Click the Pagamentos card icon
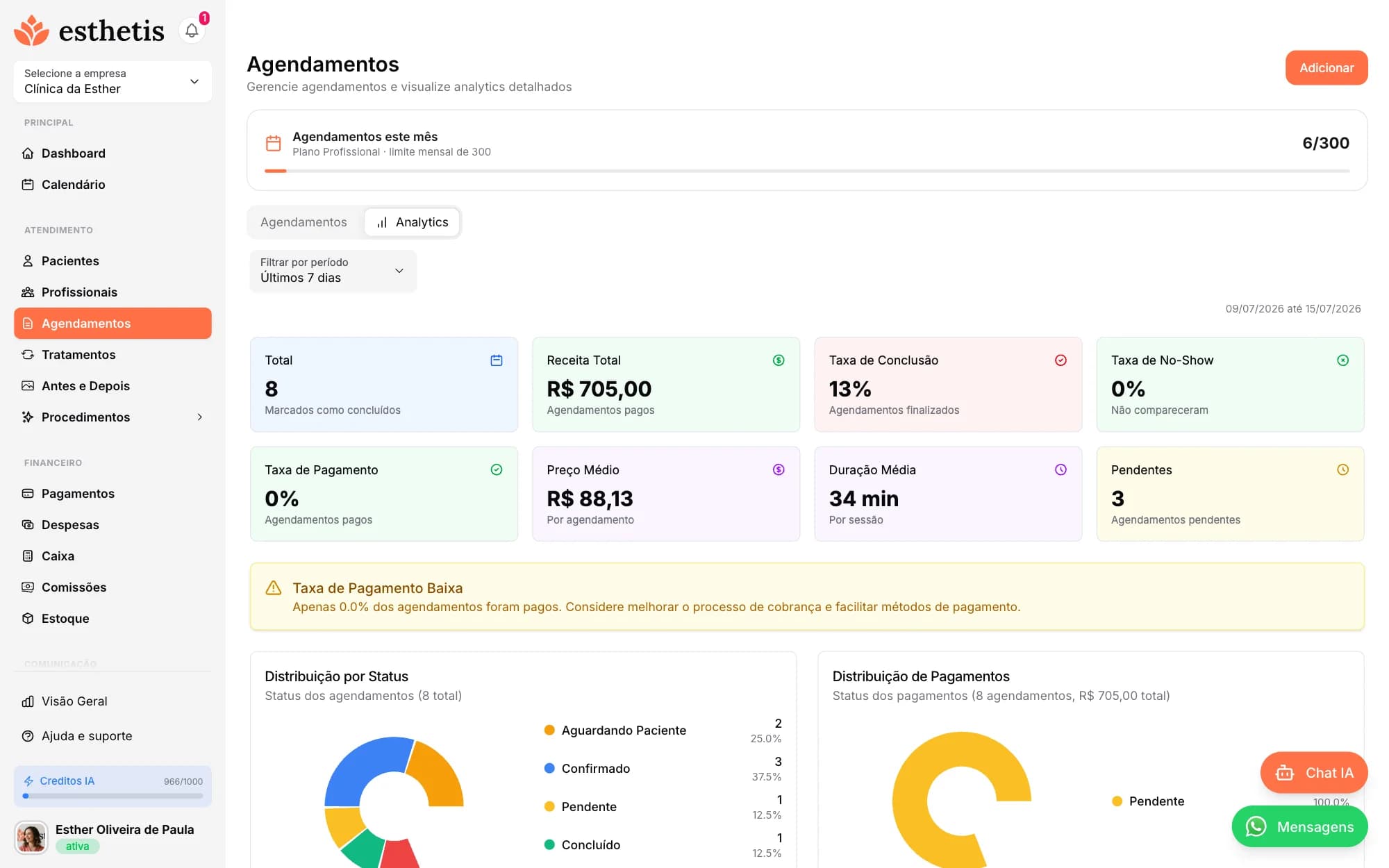1389x868 pixels. [x=28, y=494]
